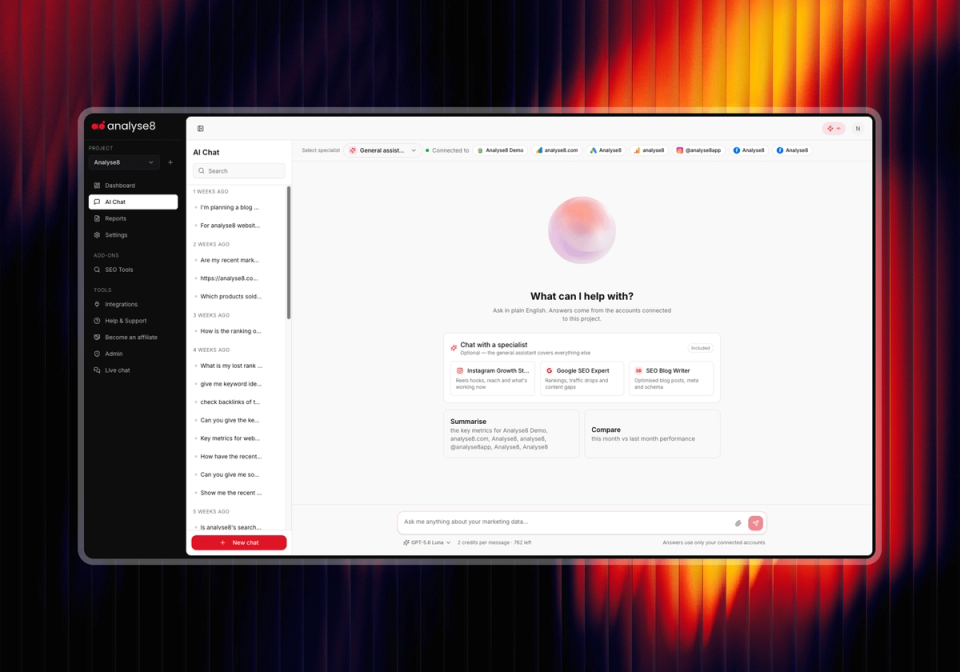Open the AI credits pill in header
This screenshot has height=672, width=960.
(833, 129)
